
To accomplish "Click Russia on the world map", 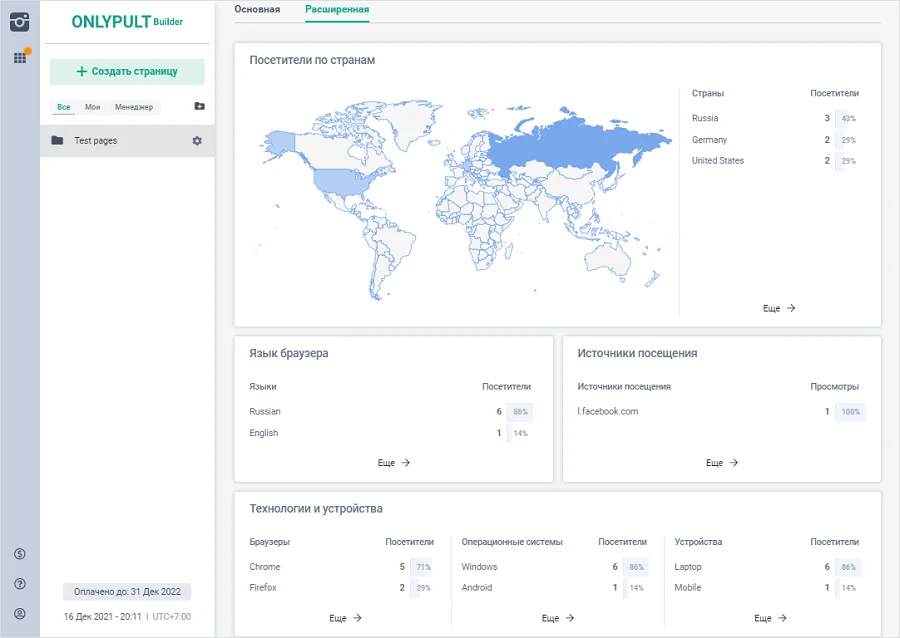I will (580, 140).
